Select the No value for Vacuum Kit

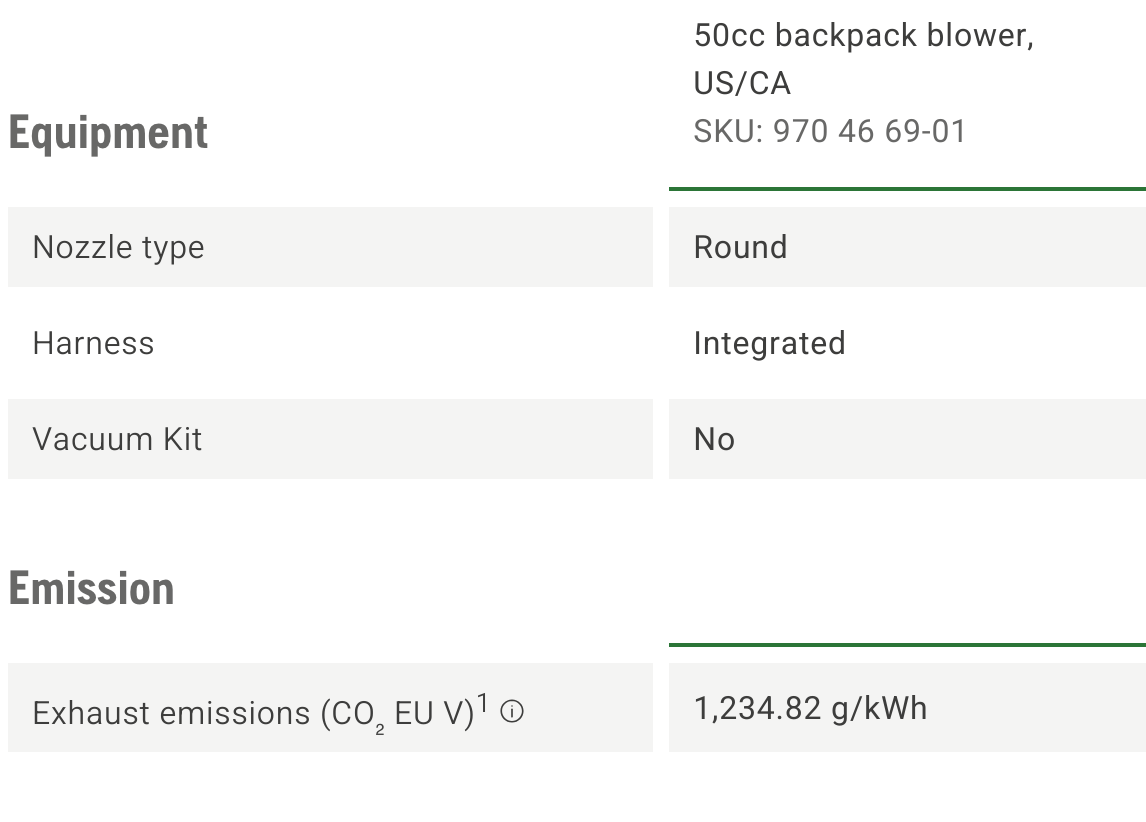tap(714, 439)
